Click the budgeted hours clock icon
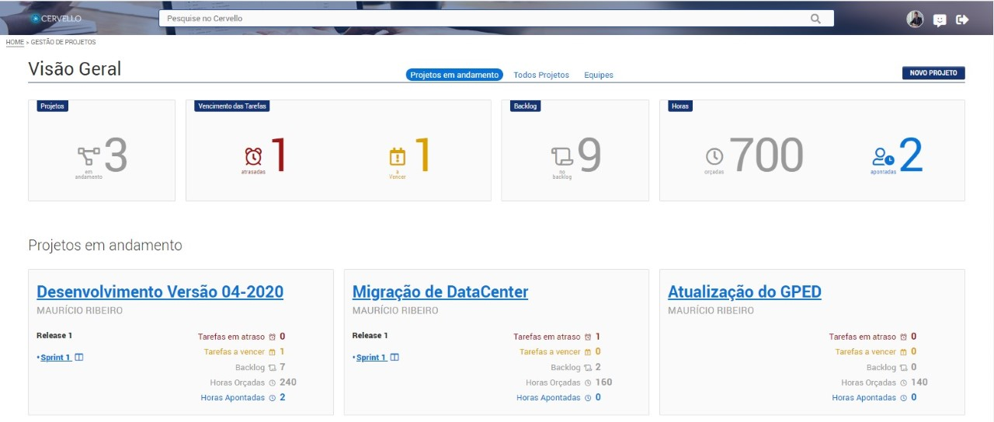The width and height of the screenshot is (994, 422). coord(714,156)
